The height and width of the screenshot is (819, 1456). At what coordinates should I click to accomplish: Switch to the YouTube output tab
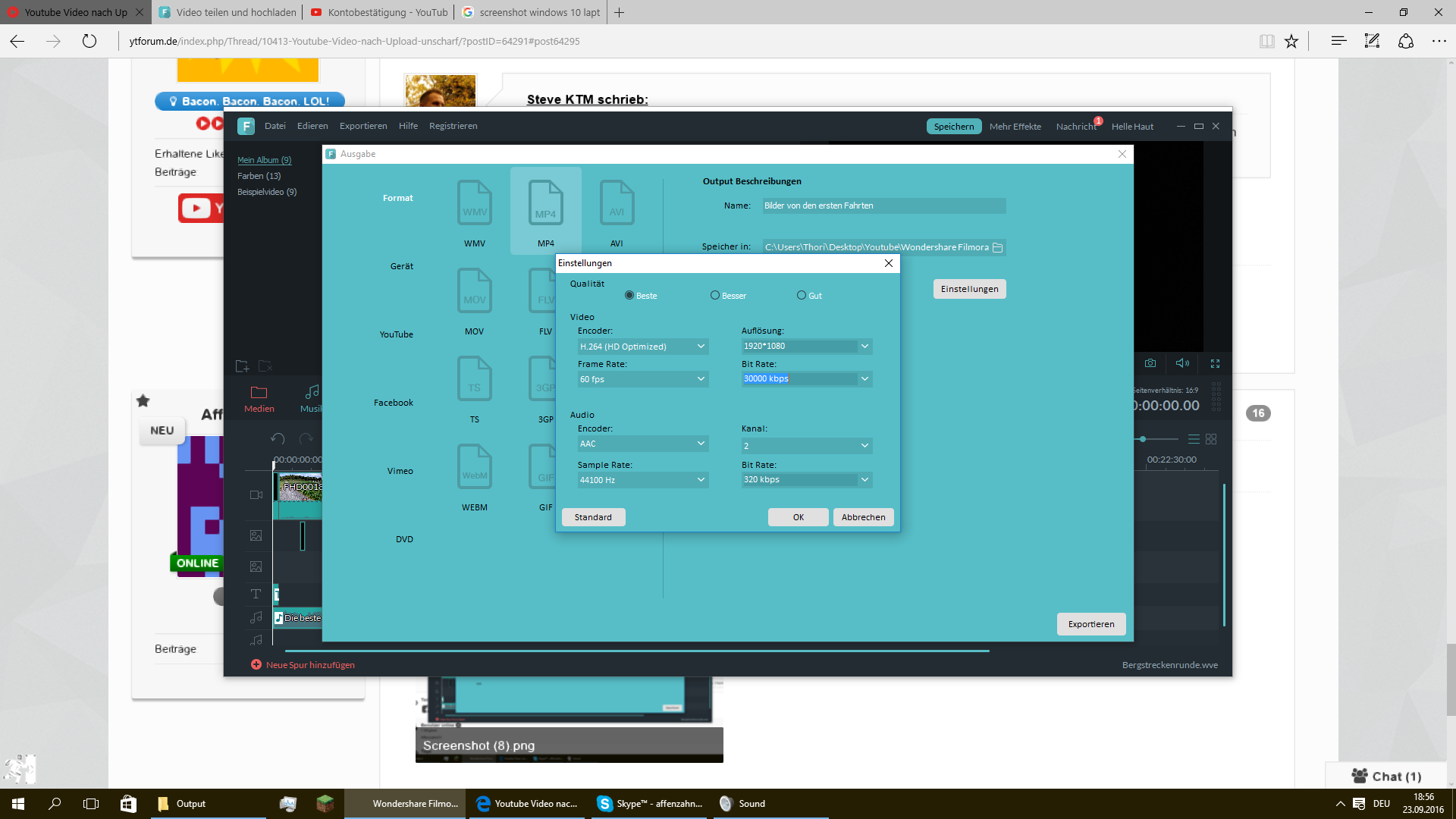(396, 334)
